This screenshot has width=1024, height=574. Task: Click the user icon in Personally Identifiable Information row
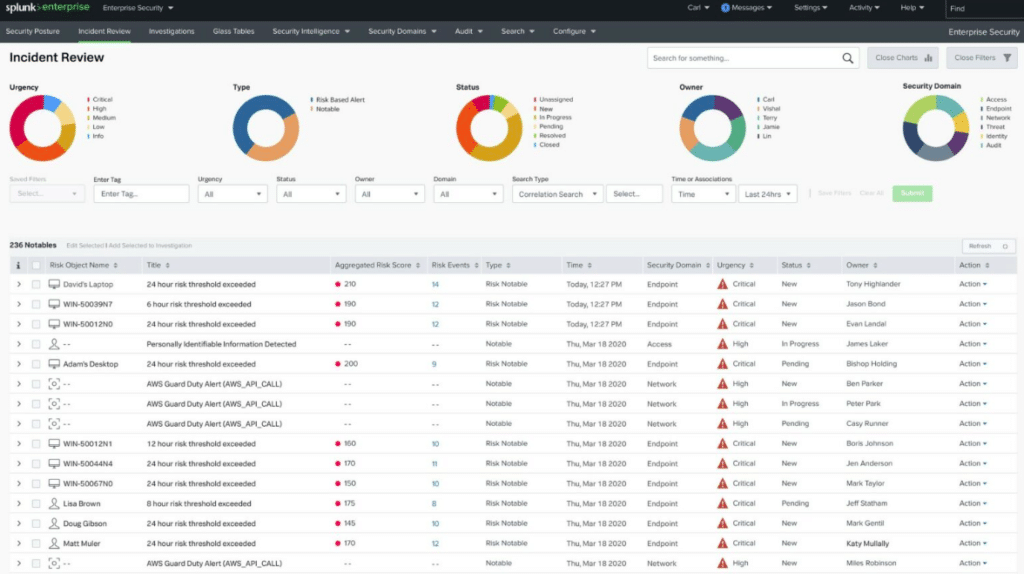[54, 344]
